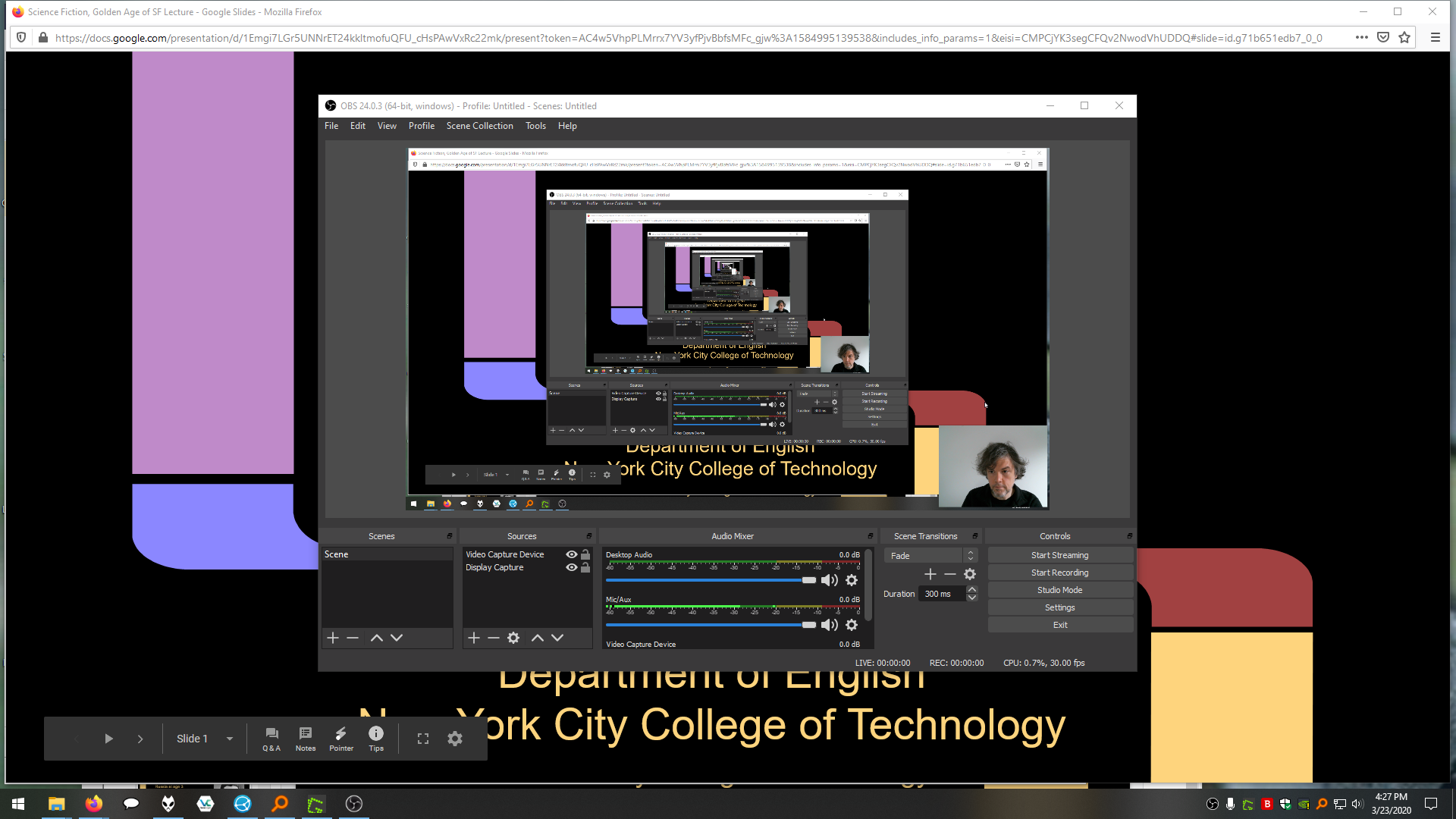Enter fullscreen from the presenter toolbar
This screenshot has width=1456, height=819.
pos(422,738)
